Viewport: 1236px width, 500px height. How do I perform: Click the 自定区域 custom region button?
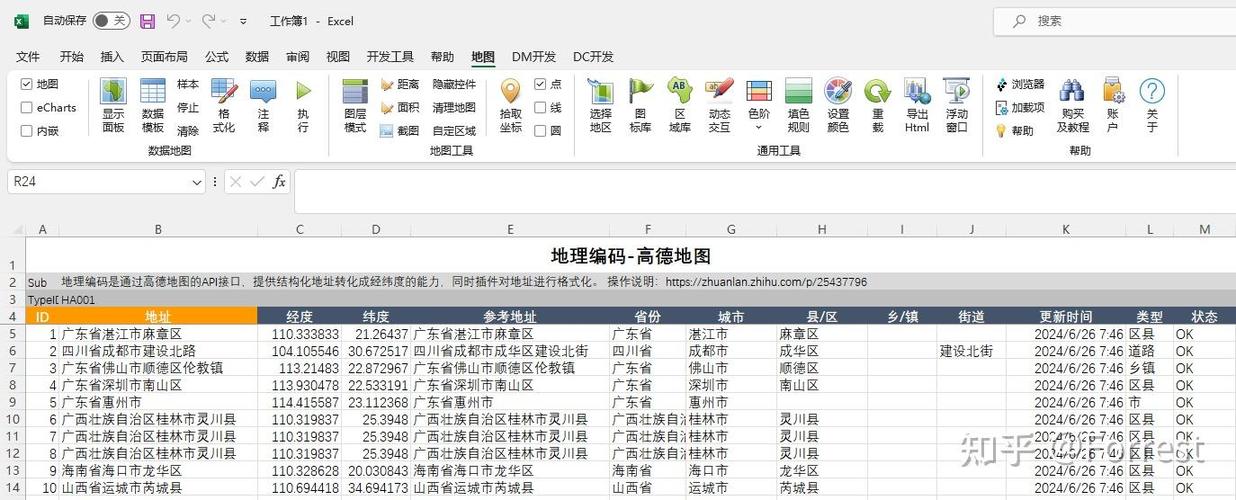(454, 131)
